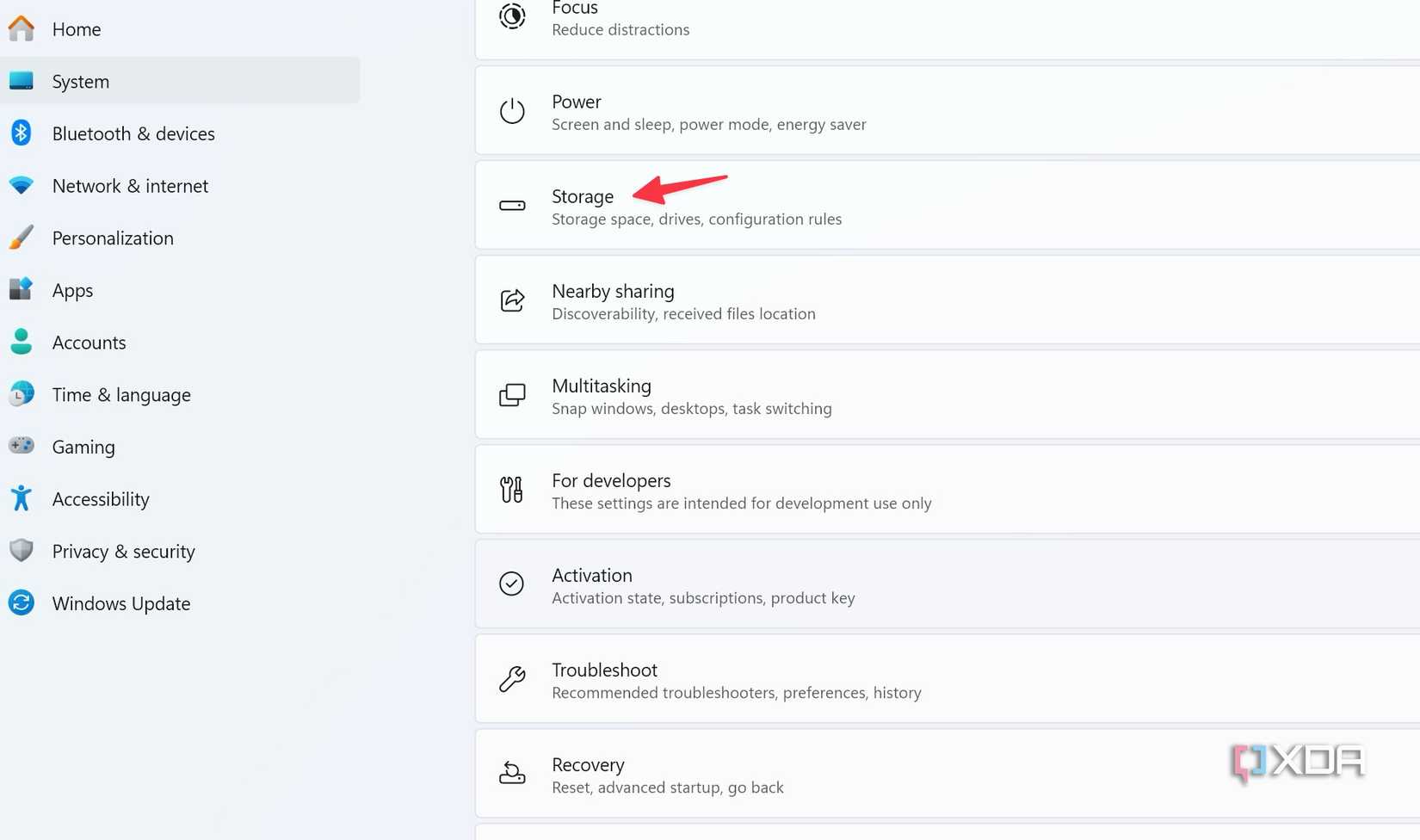The image size is (1420, 840).
Task: Select the Gaming controller icon
Action: click(x=21, y=447)
